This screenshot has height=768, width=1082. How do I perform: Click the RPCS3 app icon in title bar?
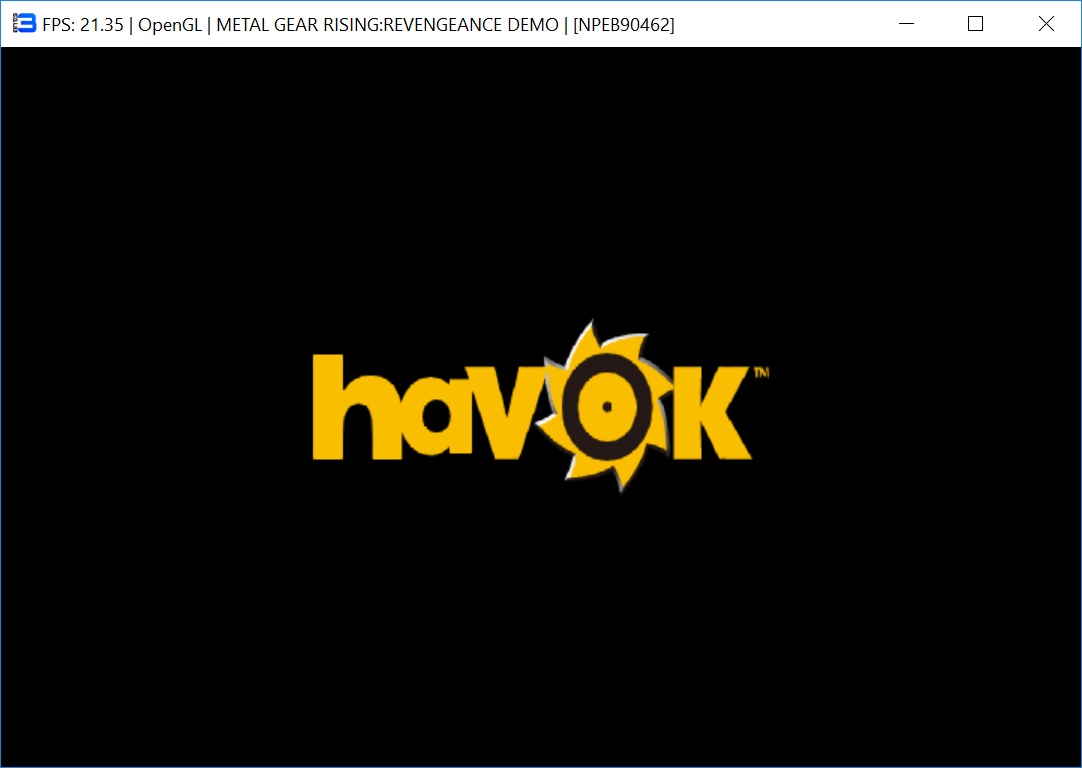click(24, 23)
